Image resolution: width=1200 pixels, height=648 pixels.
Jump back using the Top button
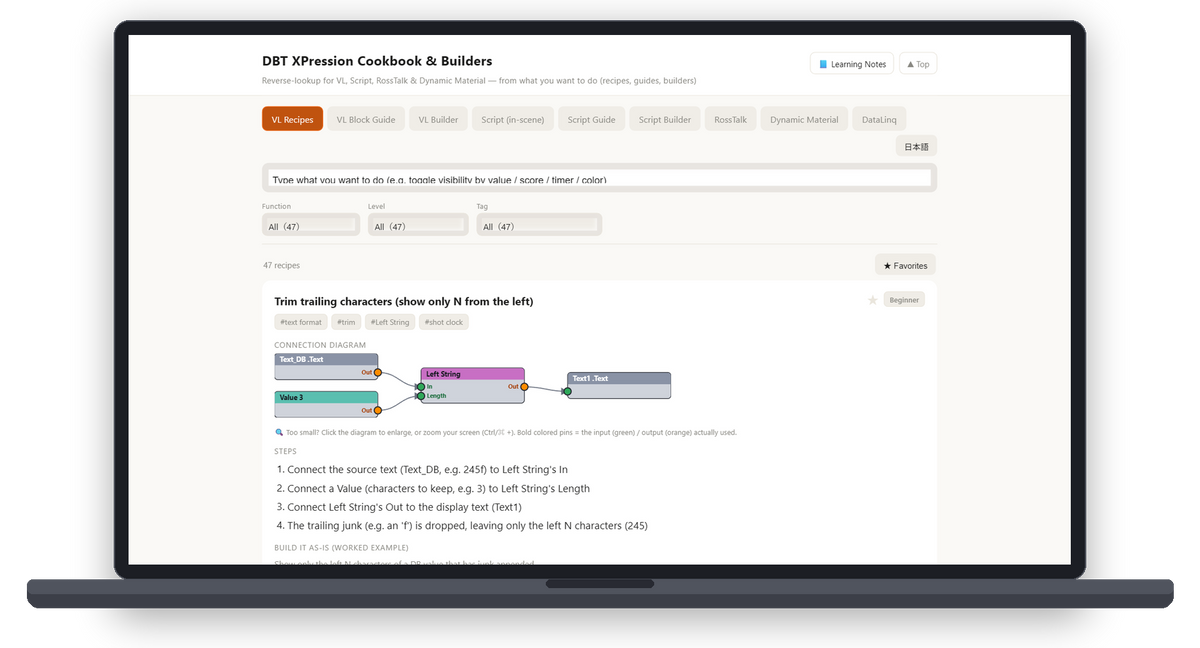[x=918, y=64]
